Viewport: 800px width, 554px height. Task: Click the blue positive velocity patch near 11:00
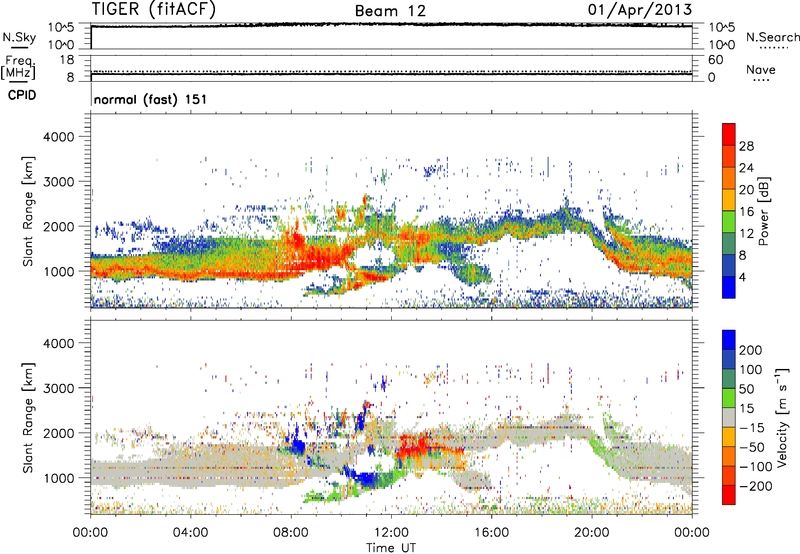[x=363, y=479]
